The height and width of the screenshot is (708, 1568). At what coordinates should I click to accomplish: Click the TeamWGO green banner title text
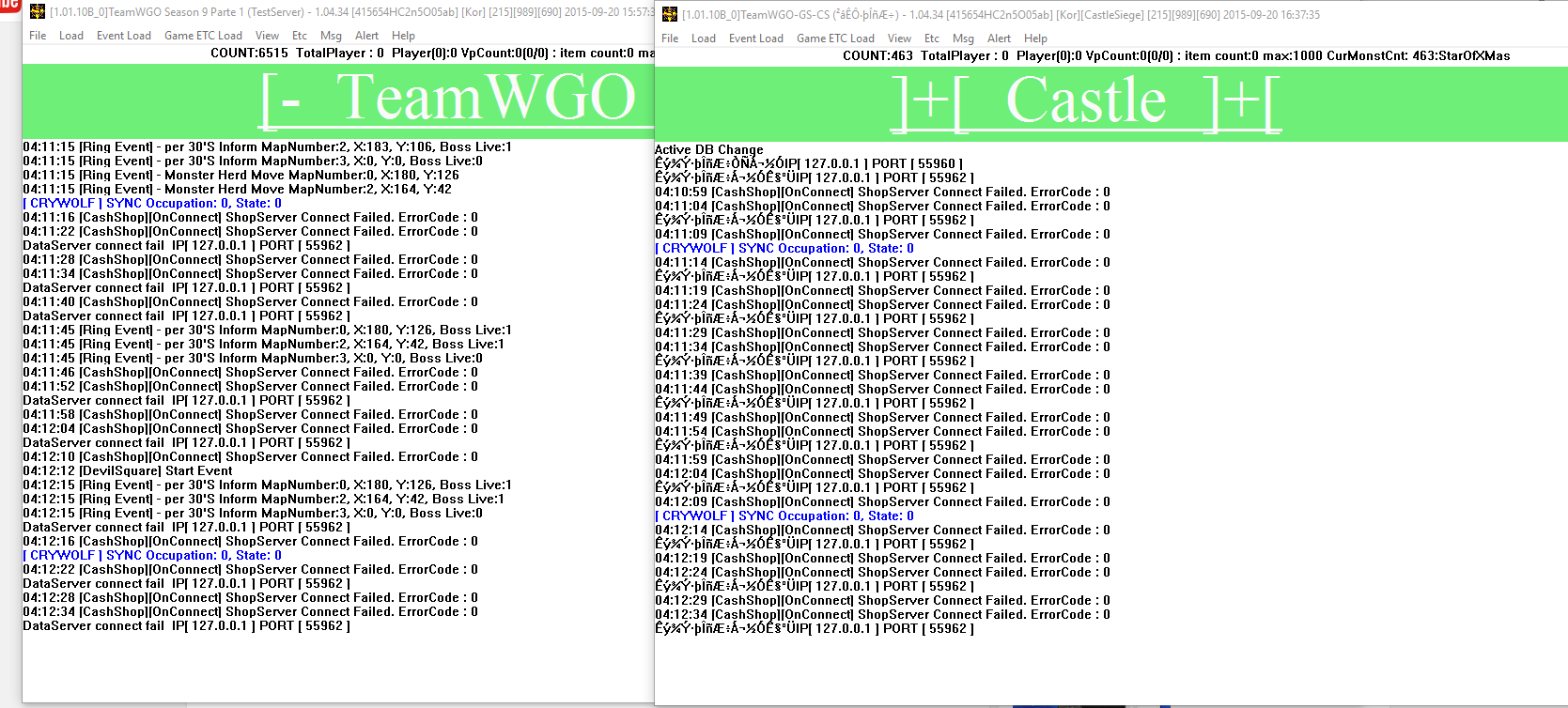(x=457, y=98)
